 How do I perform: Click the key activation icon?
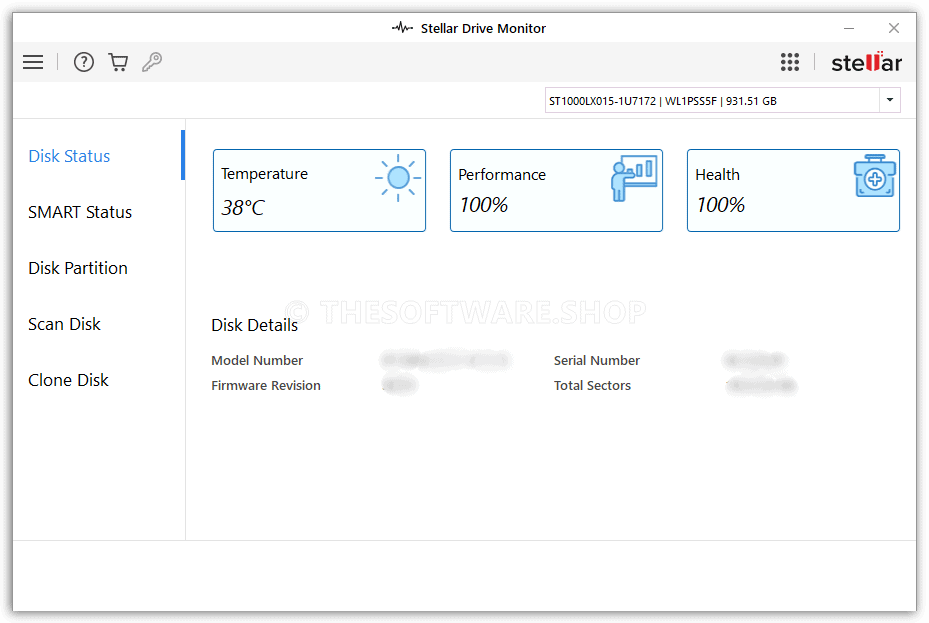[152, 62]
